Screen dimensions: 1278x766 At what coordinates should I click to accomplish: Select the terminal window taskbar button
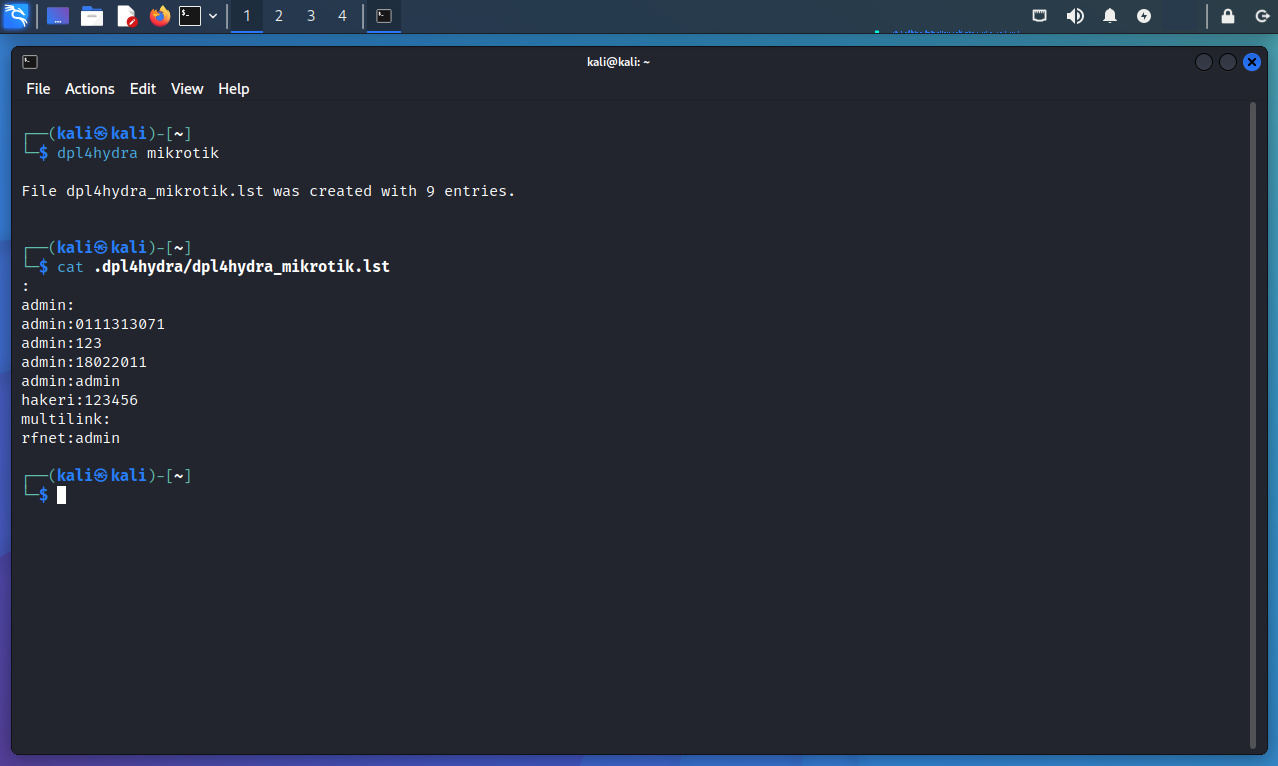tap(384, 16)
